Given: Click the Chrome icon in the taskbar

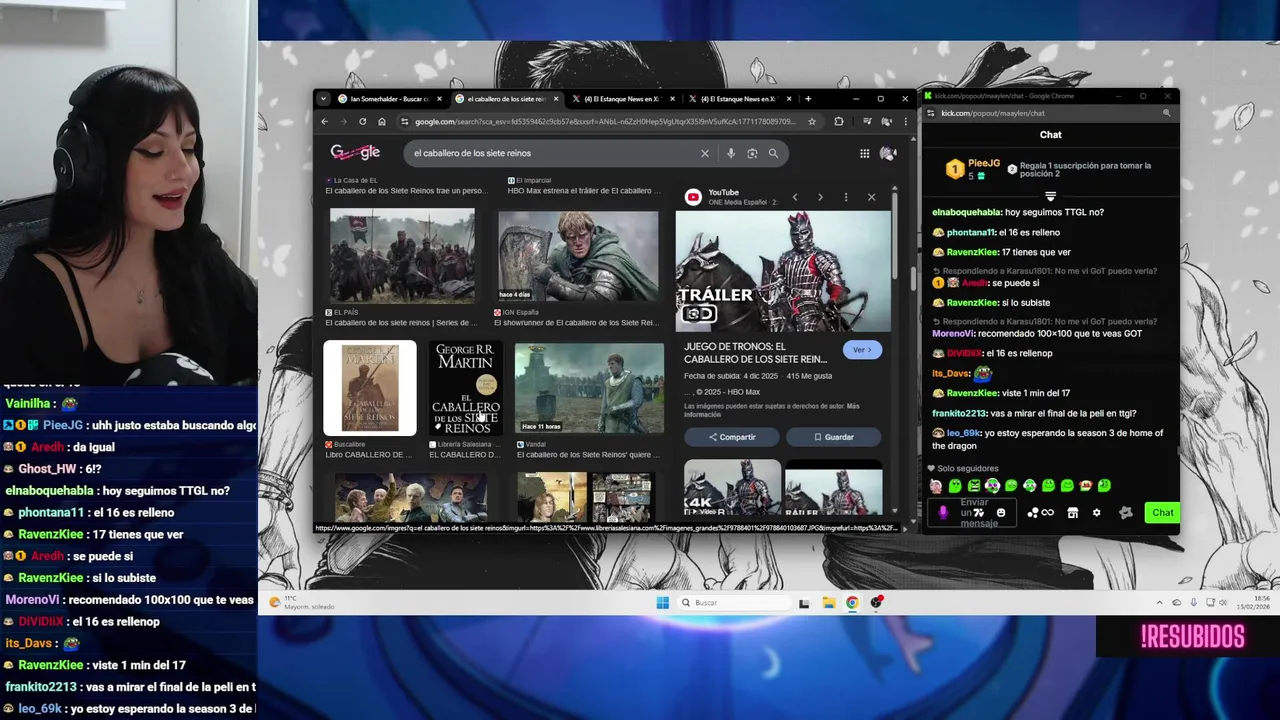Looking at the screenshot, I should click(x=852, y=602).
